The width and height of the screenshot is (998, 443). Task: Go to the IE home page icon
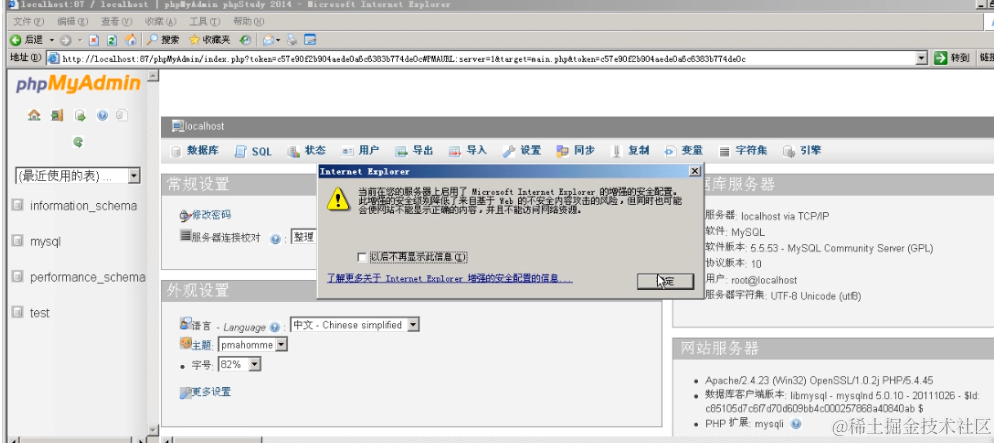tap(130, 40)
